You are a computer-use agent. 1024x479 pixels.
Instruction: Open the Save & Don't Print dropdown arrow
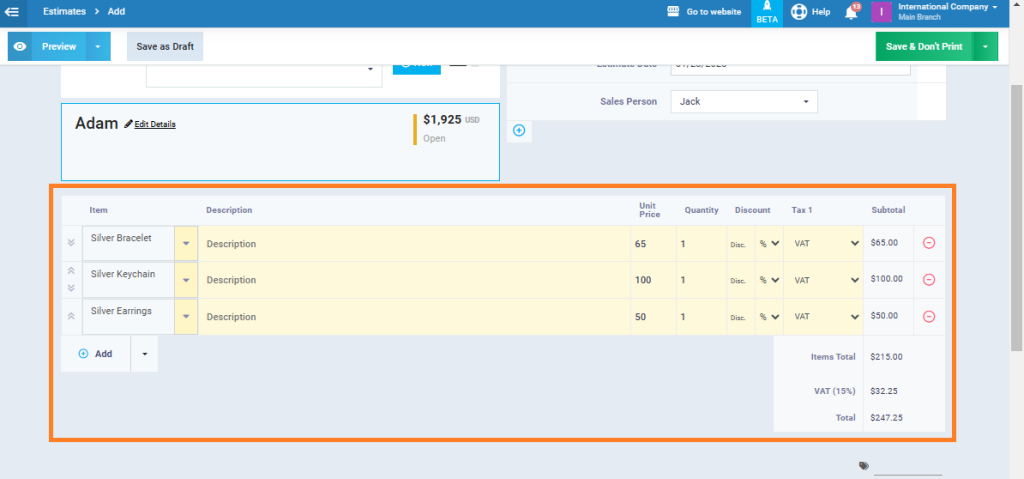(985, 46)
